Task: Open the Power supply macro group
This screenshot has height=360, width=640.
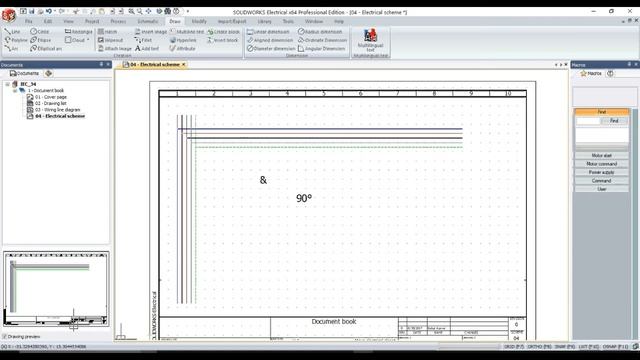Action: 601,172
